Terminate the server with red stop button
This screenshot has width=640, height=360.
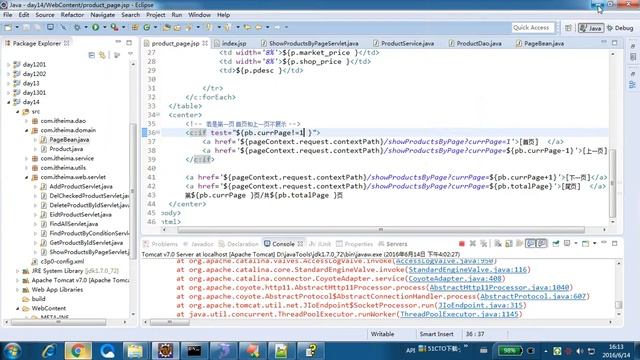tap(462, 244)
